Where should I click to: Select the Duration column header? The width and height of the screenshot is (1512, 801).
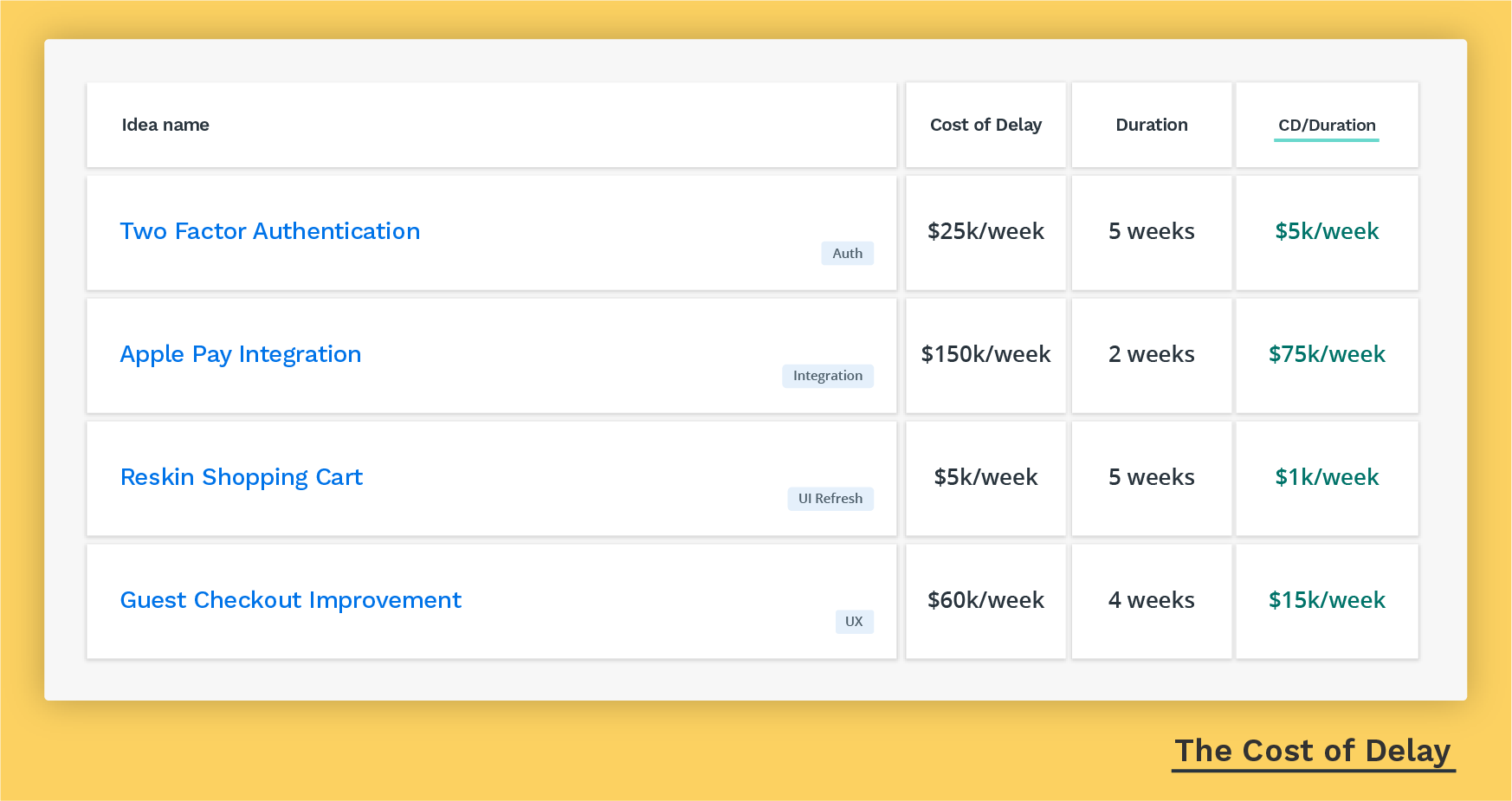pyautogui.click(x=1151, y=125)
